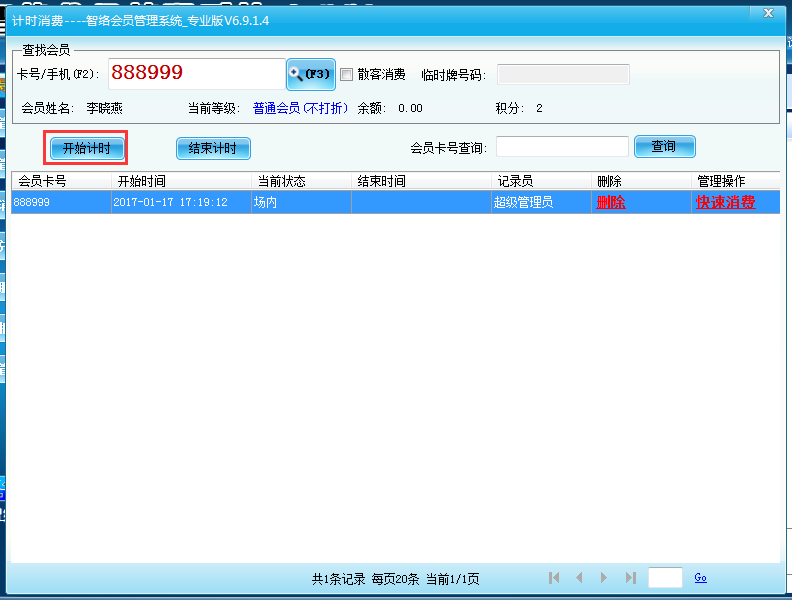Viewport: 792px width, 600px height.
Task: Enable the 散客消费 checkbox
Action: (347, 74)
